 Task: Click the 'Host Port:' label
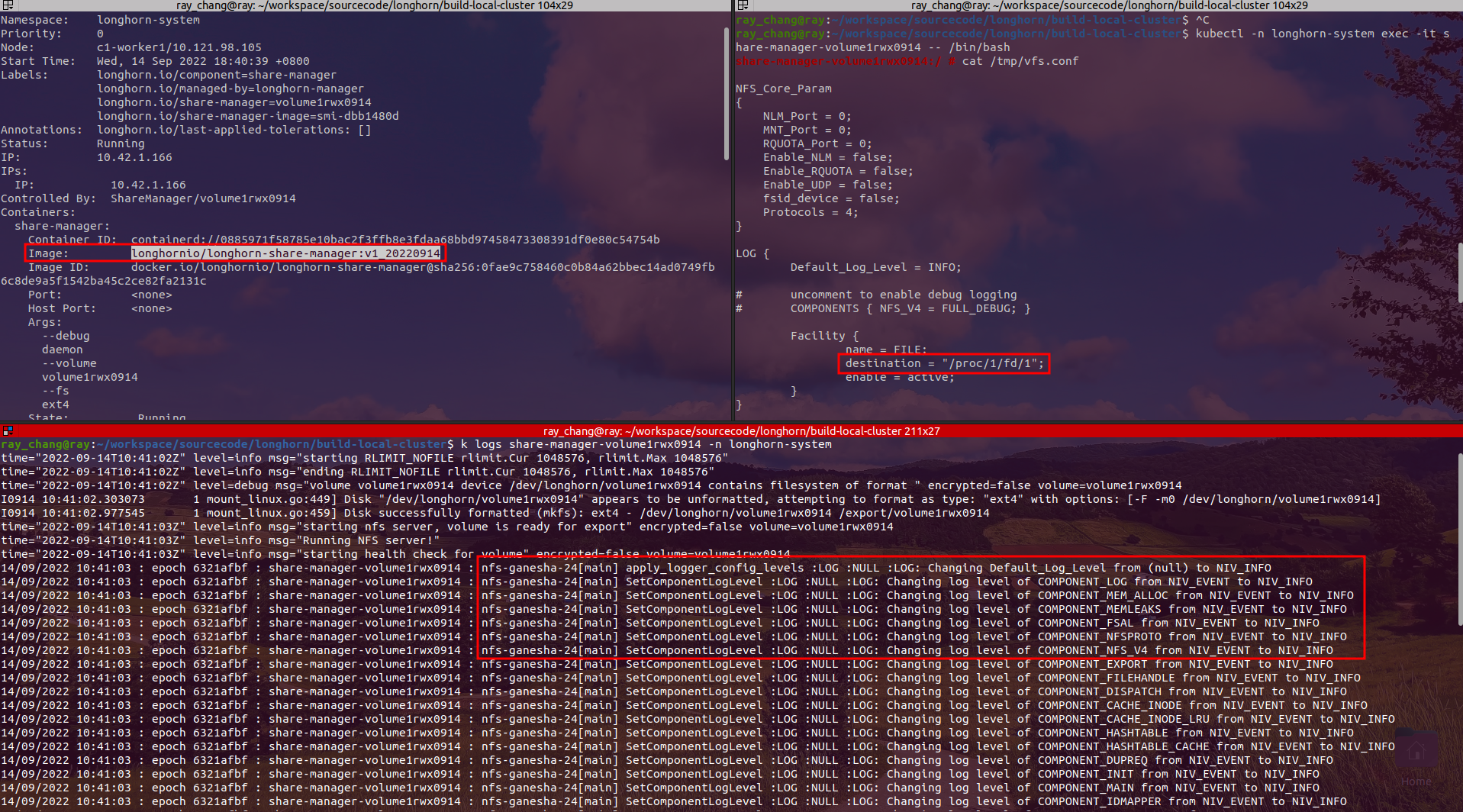[62, 308]
